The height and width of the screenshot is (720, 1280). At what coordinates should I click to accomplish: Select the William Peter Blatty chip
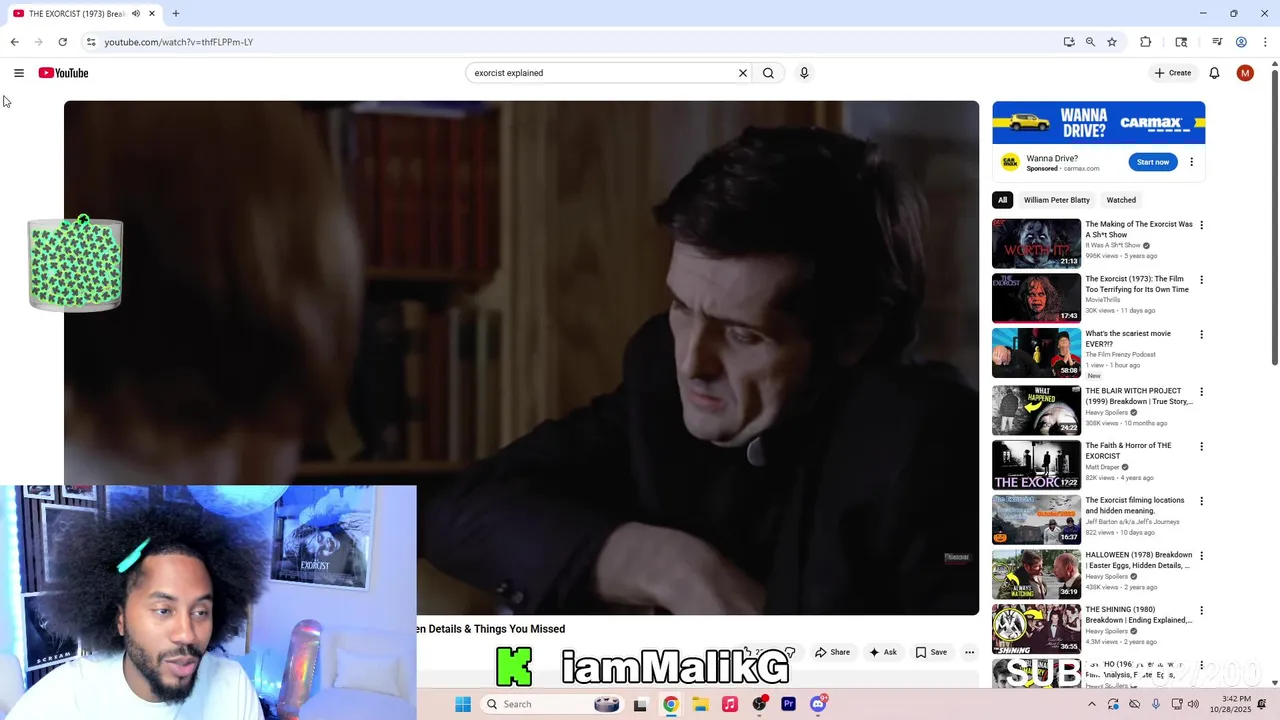click(x=1056, y=200)
